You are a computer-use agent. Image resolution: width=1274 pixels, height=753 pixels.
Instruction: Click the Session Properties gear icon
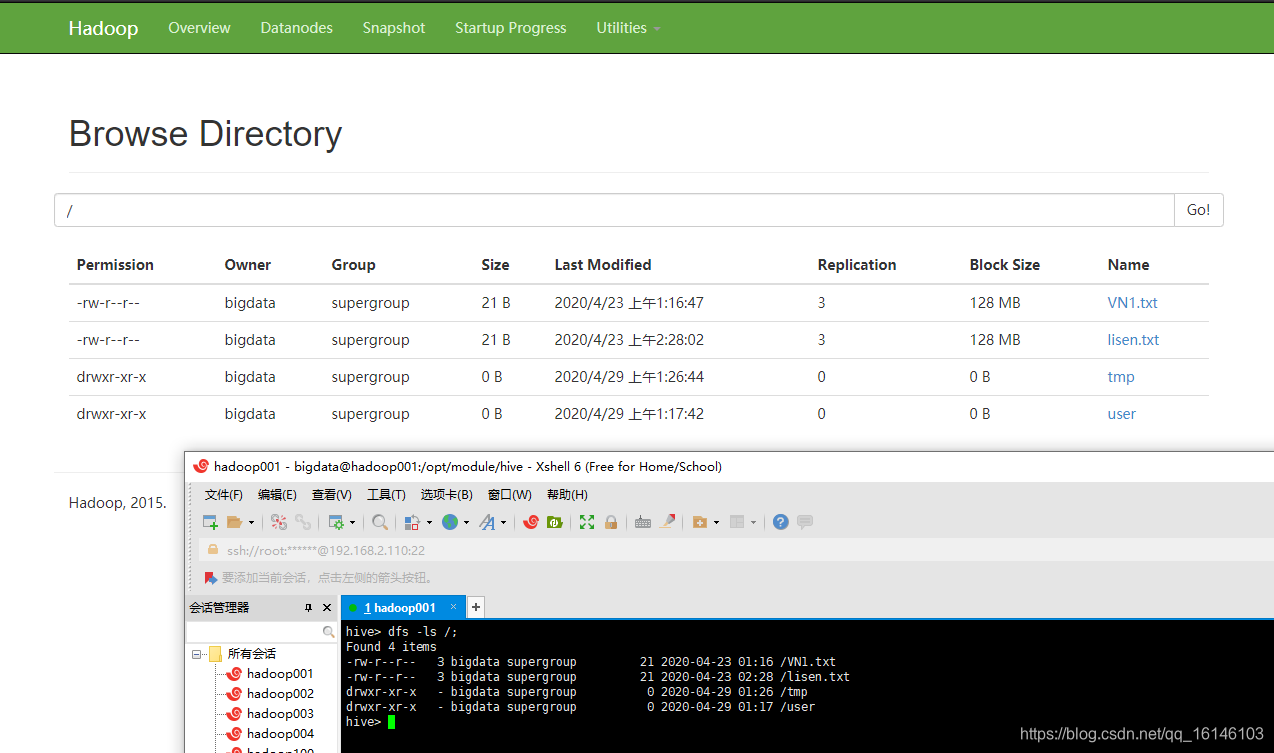coord(336,522)
